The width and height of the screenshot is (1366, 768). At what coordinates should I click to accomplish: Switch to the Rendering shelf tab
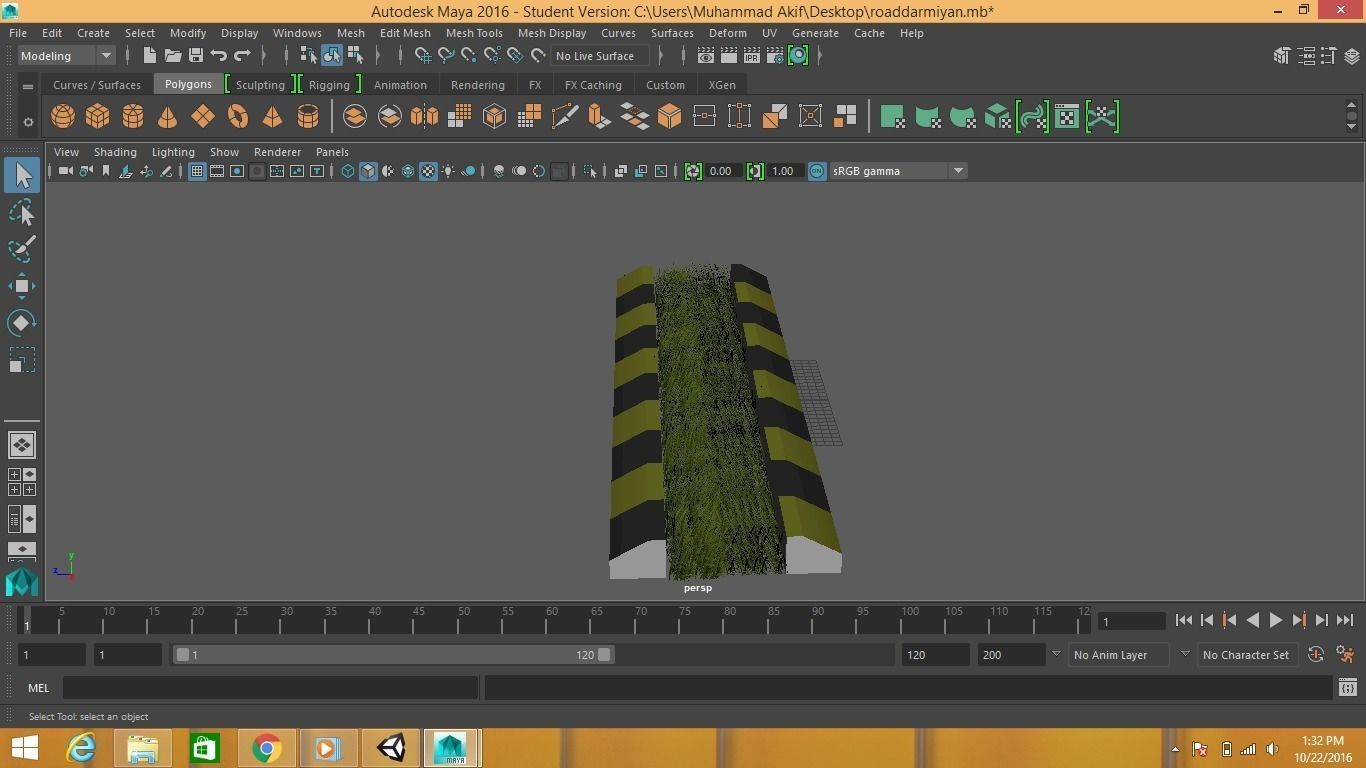click(x=478, y=85)
